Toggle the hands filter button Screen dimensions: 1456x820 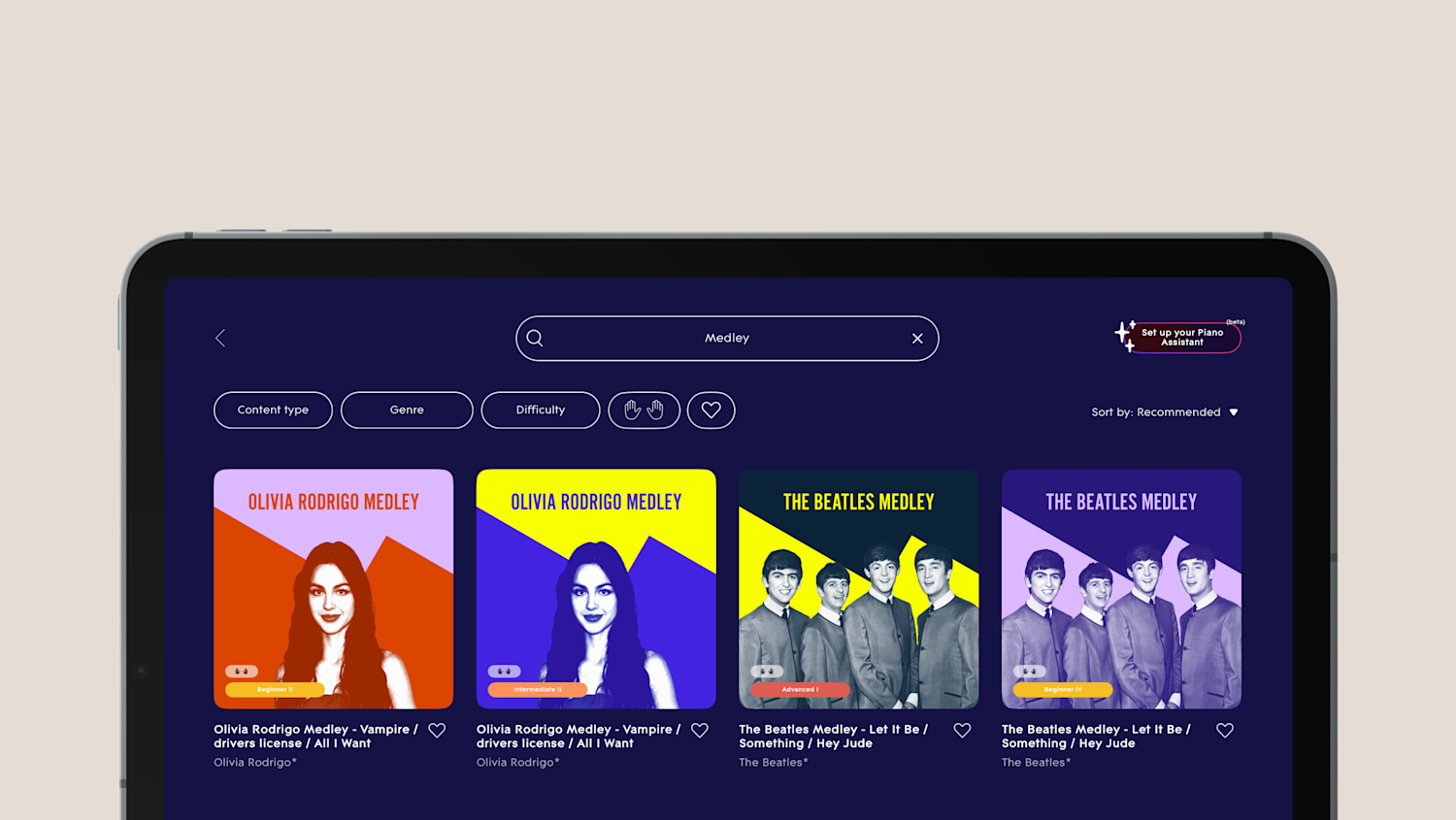pyautogui.click(x=644, y=410)
